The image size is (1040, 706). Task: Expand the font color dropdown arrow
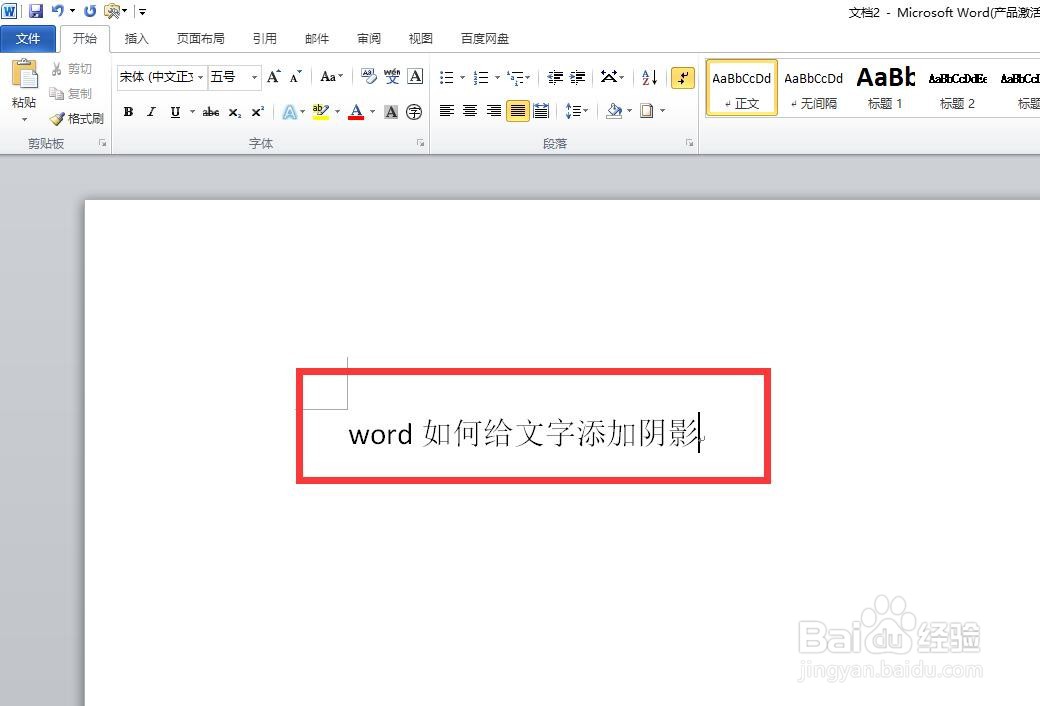[x=373, y=112]
